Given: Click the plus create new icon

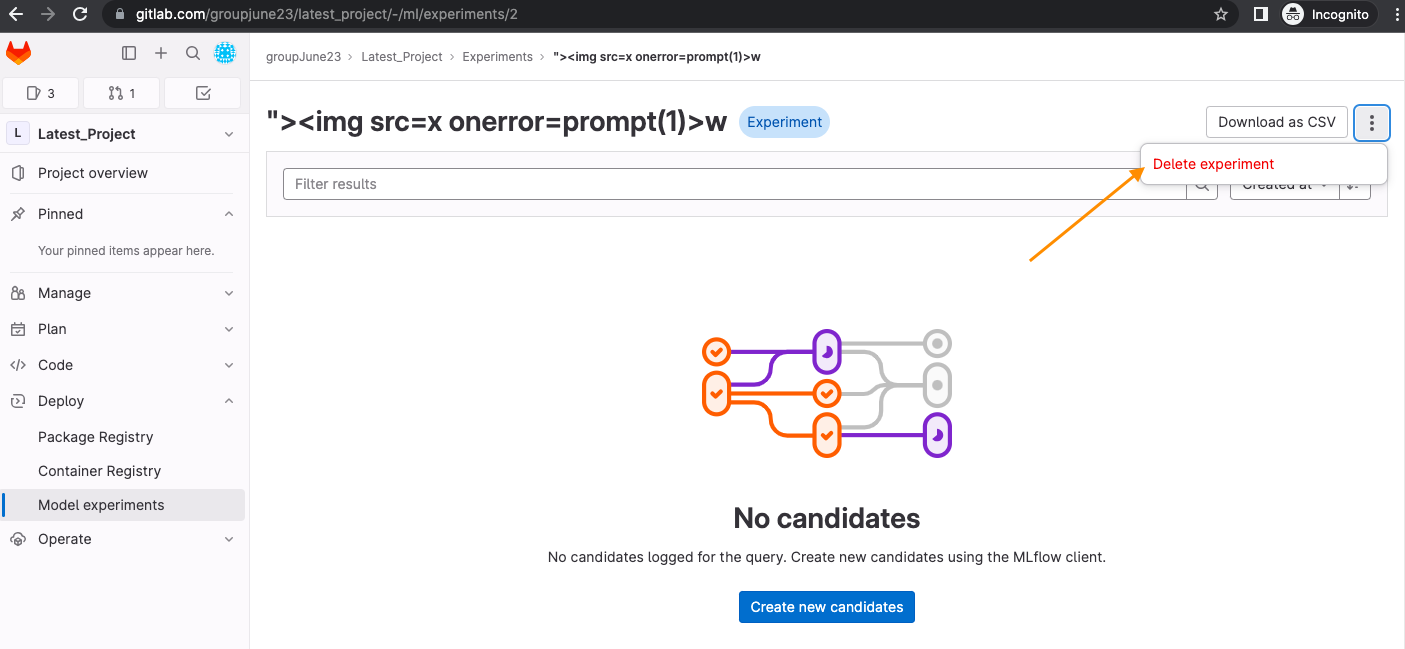Looking at the screenshot, I should pos(161,53).
